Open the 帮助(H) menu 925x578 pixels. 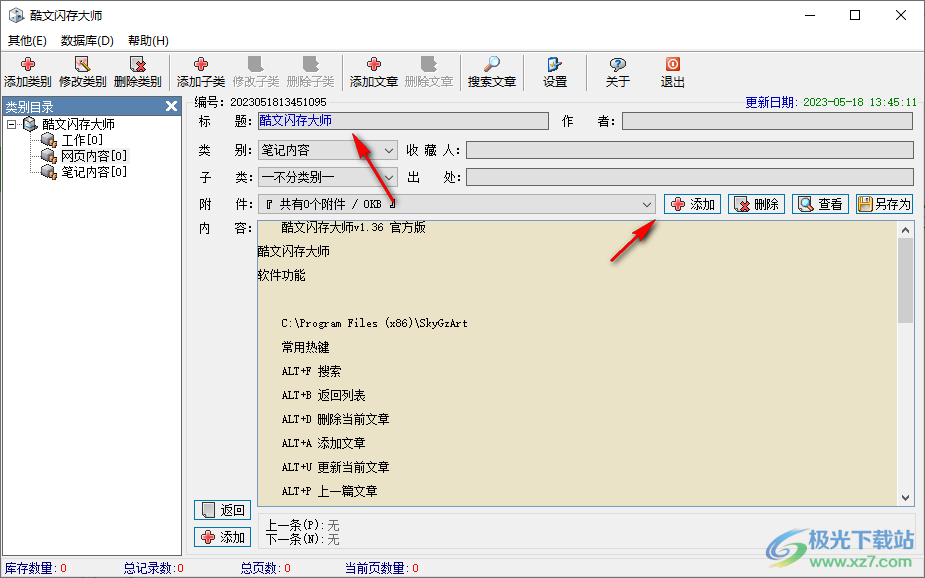[148, 41]
